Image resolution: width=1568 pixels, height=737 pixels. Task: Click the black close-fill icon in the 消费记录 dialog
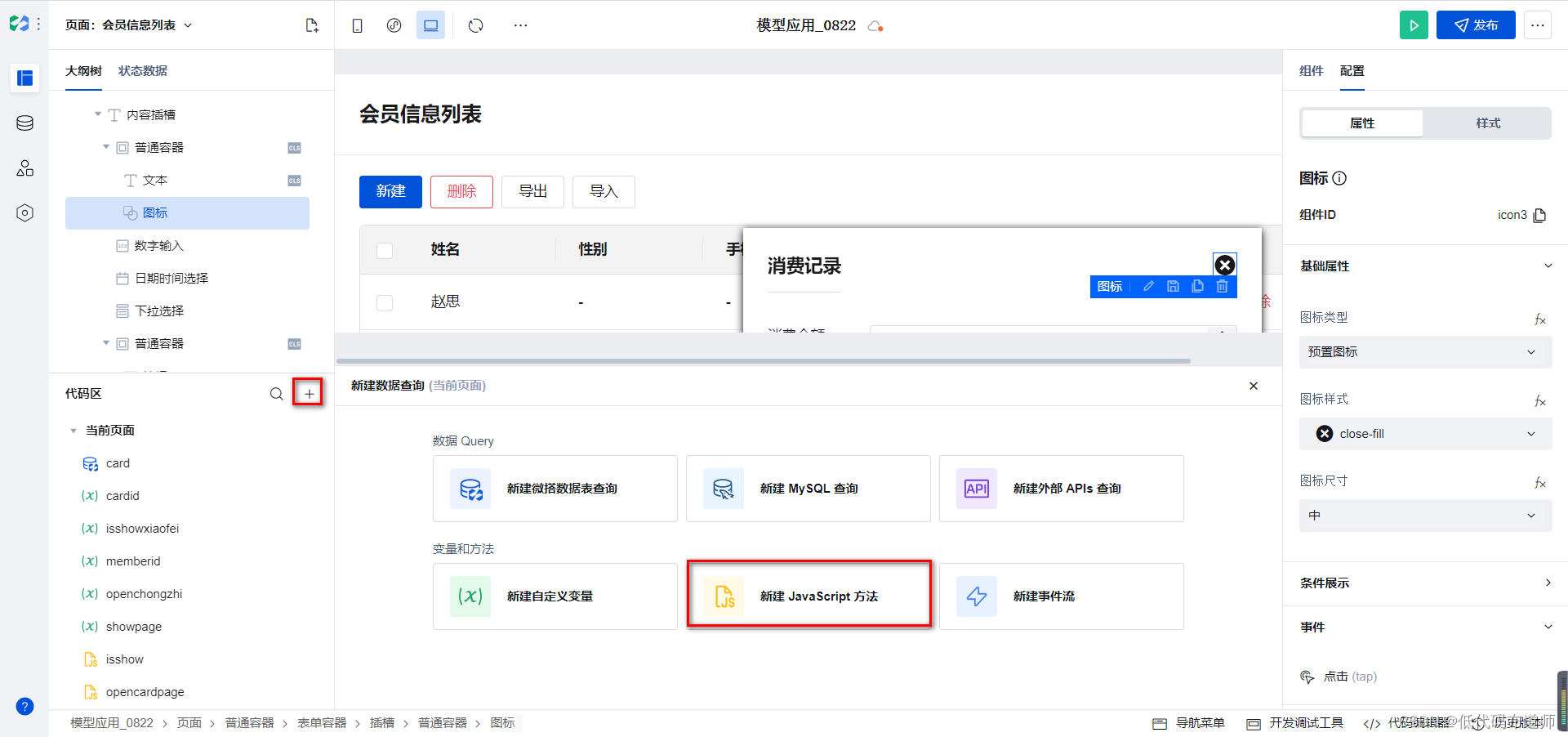point(1224,265)
